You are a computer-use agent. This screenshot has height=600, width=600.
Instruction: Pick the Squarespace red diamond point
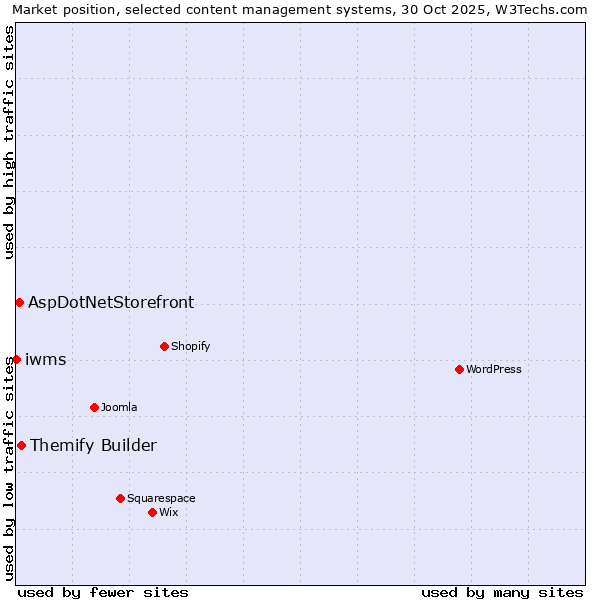(x=120, y=498)
